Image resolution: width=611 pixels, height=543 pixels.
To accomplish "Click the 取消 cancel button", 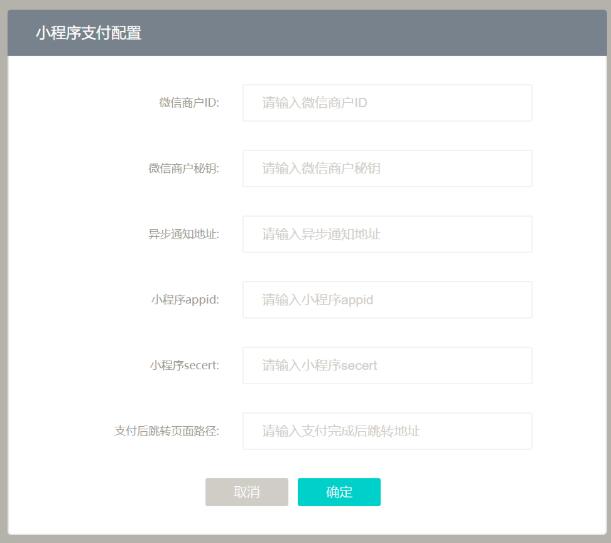I will tap(247, 492).
